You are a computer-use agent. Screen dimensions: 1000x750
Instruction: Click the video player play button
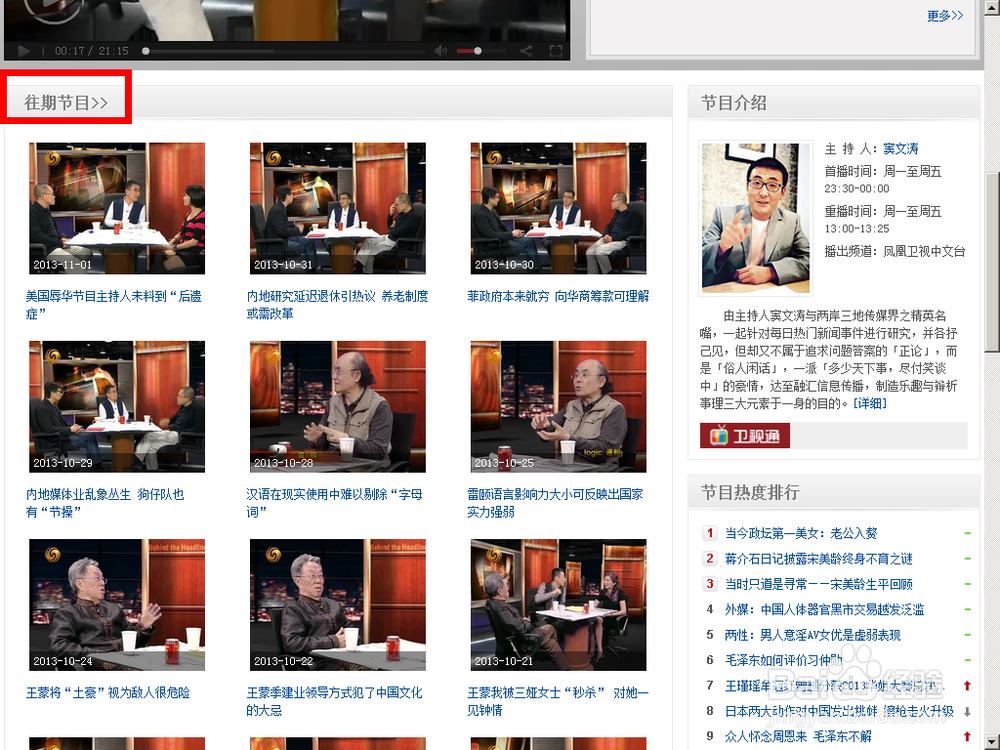tap(24, 51)
